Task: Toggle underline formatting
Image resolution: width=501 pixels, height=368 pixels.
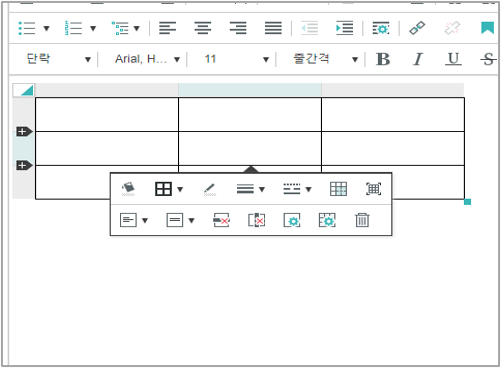Action: (453, 59)
